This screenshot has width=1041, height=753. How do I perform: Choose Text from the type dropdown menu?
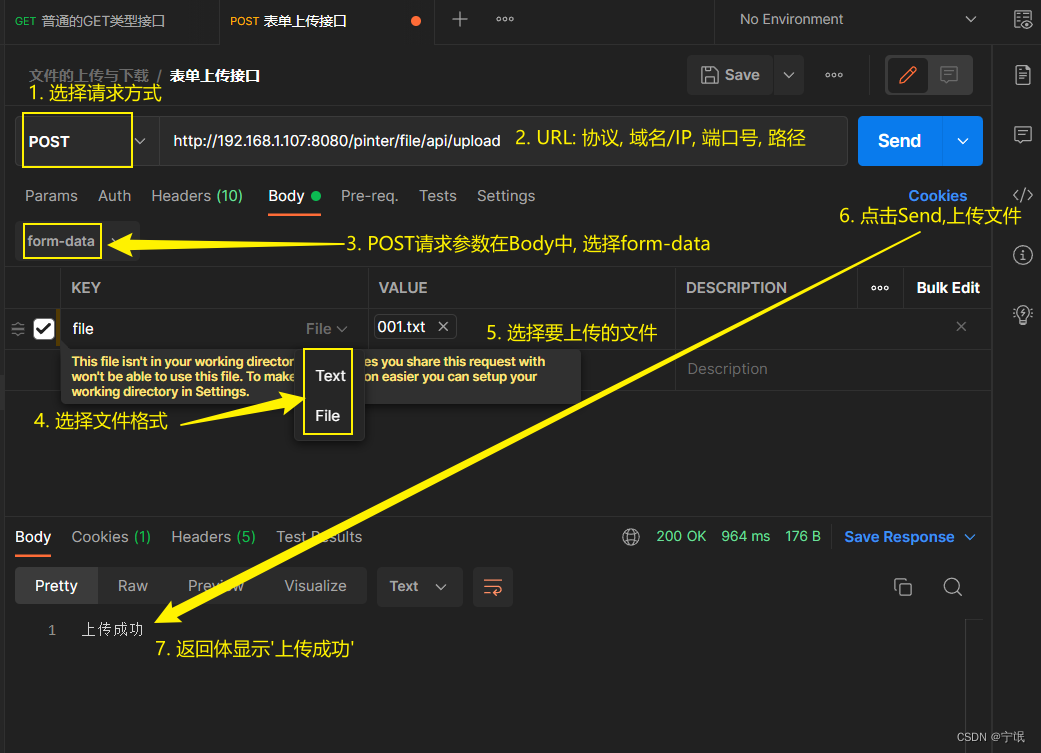click(330, 376)
